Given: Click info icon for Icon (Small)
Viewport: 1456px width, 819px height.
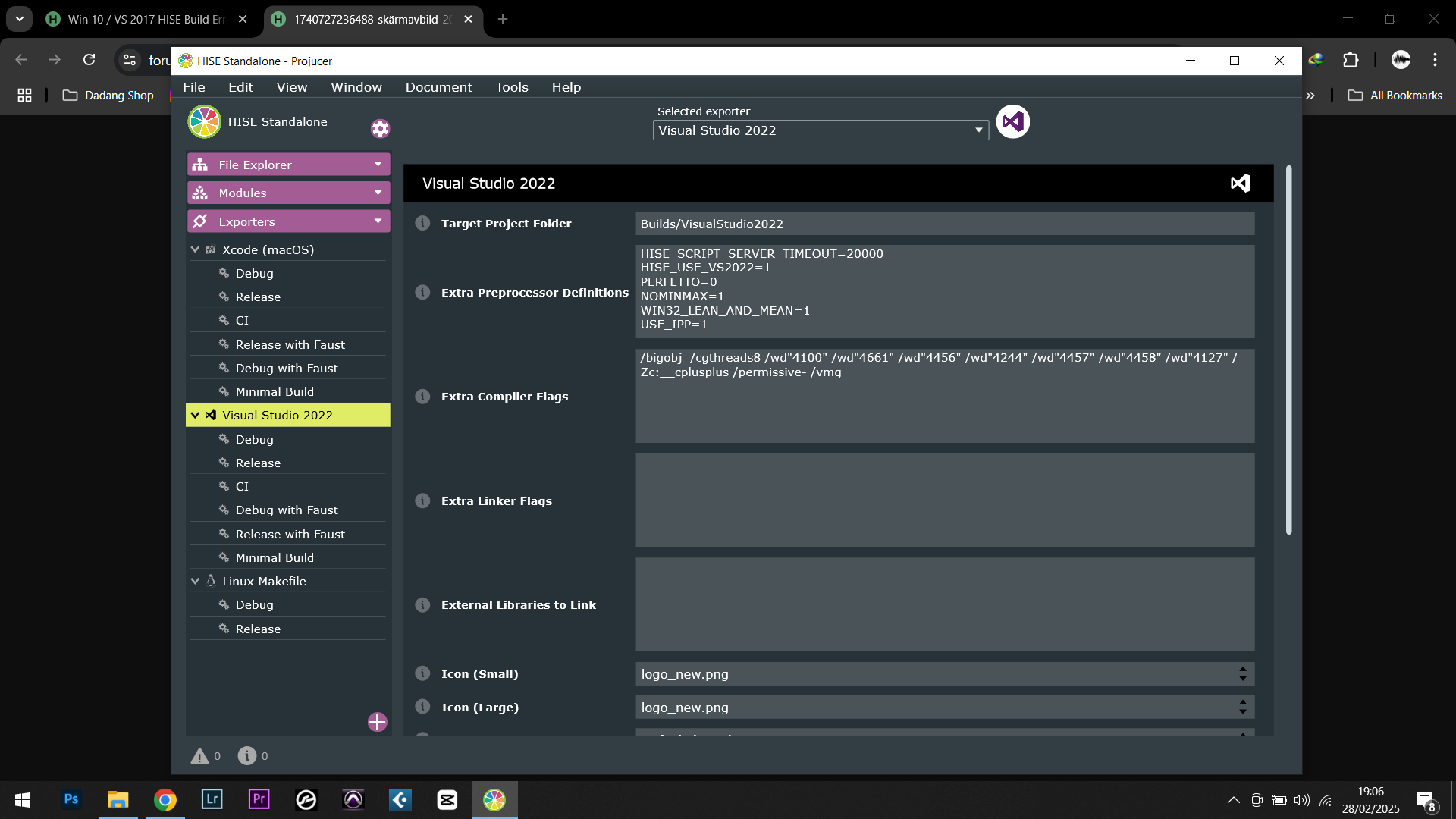Looking at the screenshot, I should click(423, 674).
